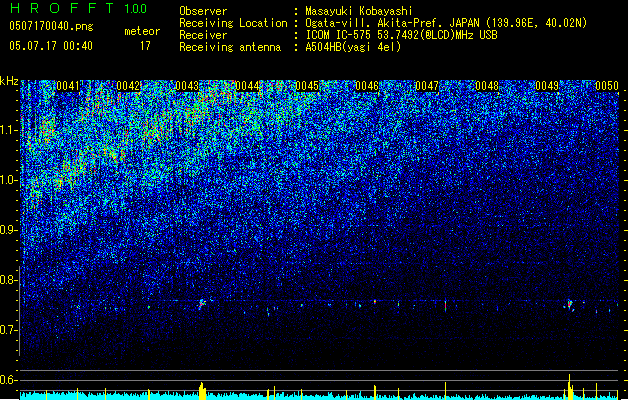This screenshot has height=400, width=629.
Task: Click the wide yellow level spike under 0043
Action: coord(203,391)
